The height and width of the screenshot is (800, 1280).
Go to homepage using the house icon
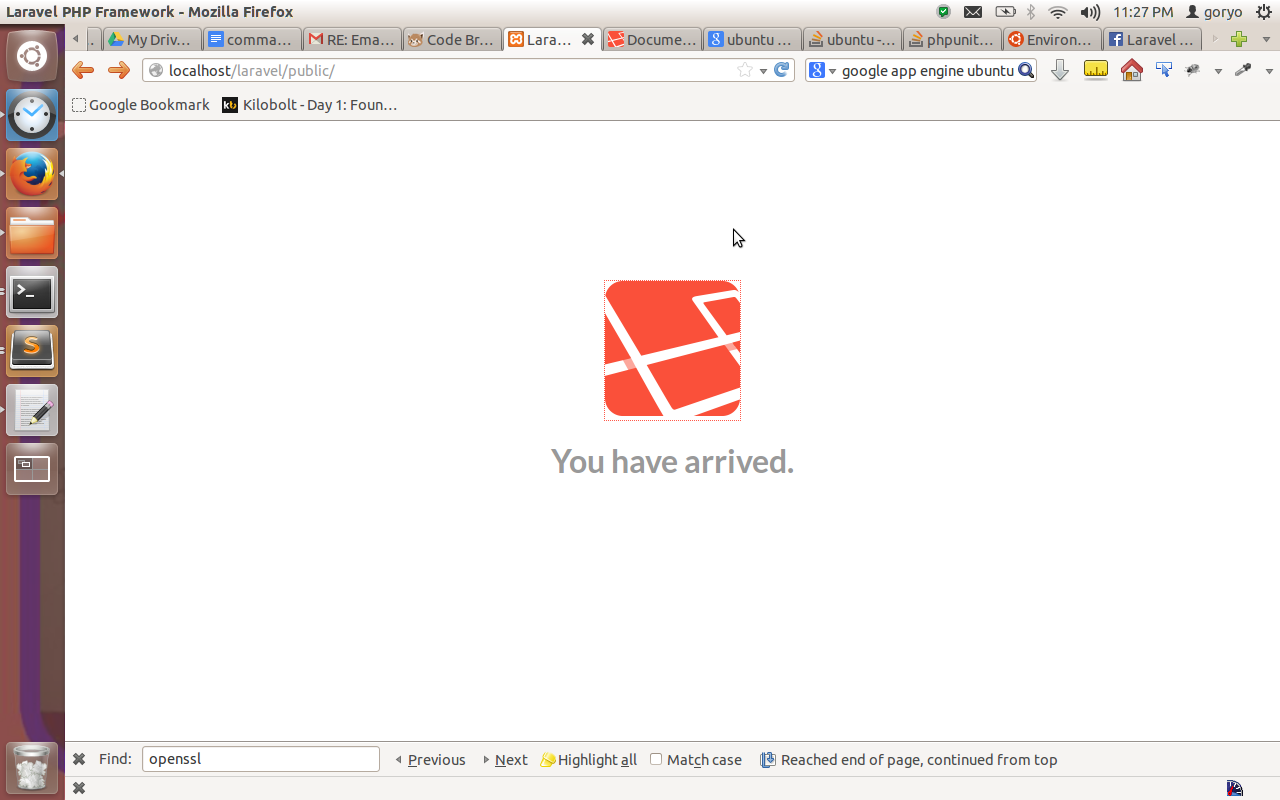tap(1131, 70)
